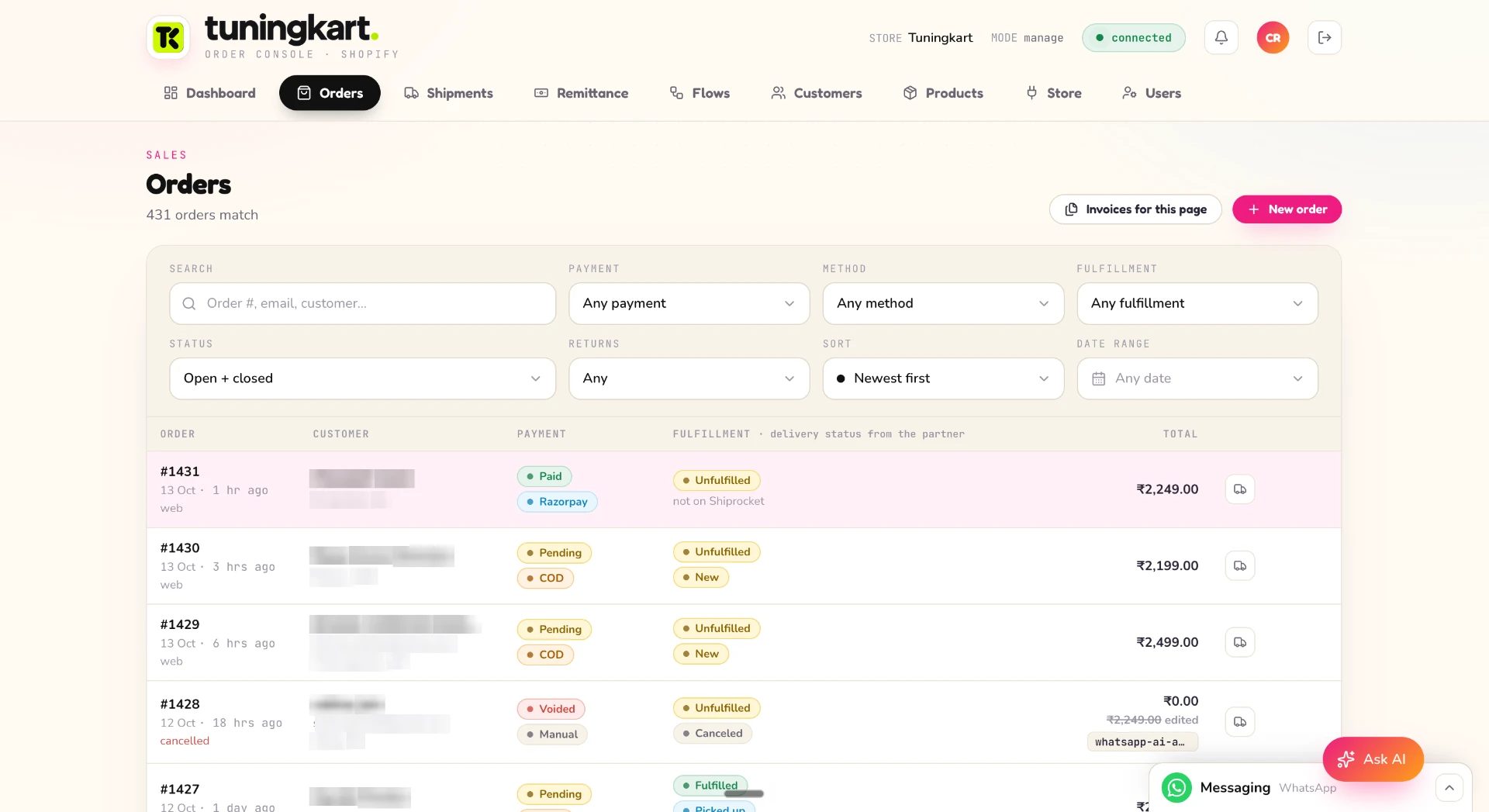Switch to the Shipments tab
Viewport: 1489px width, 812px height.
(448, 93)
